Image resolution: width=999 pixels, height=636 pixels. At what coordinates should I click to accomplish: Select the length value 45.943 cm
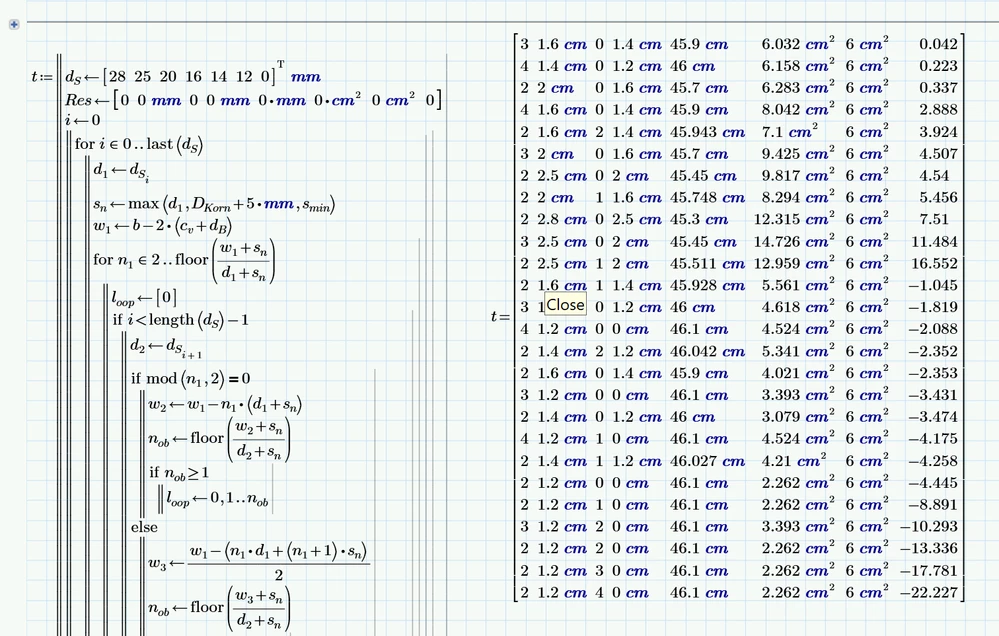pyautogui.click(x=707, y=132)
